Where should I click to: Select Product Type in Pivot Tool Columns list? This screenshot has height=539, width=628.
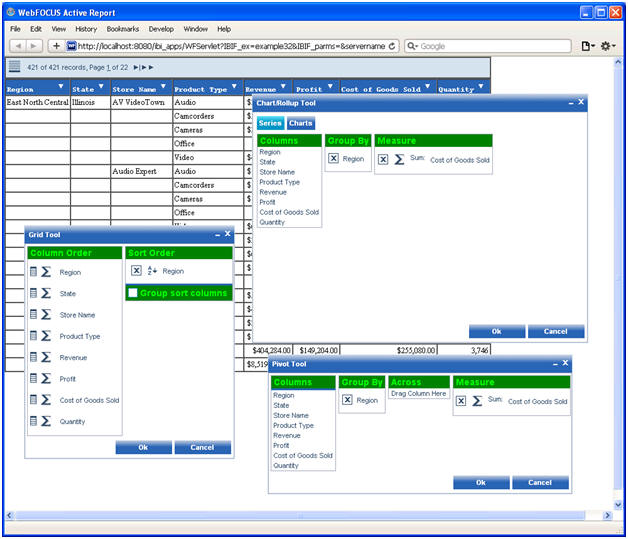pos(293,425)
